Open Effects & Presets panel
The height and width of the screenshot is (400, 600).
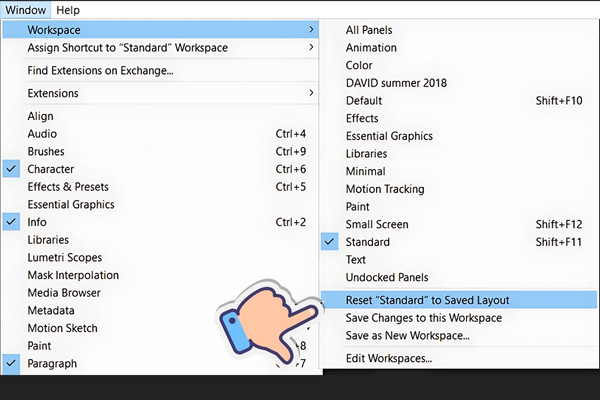tap(160, 186)
